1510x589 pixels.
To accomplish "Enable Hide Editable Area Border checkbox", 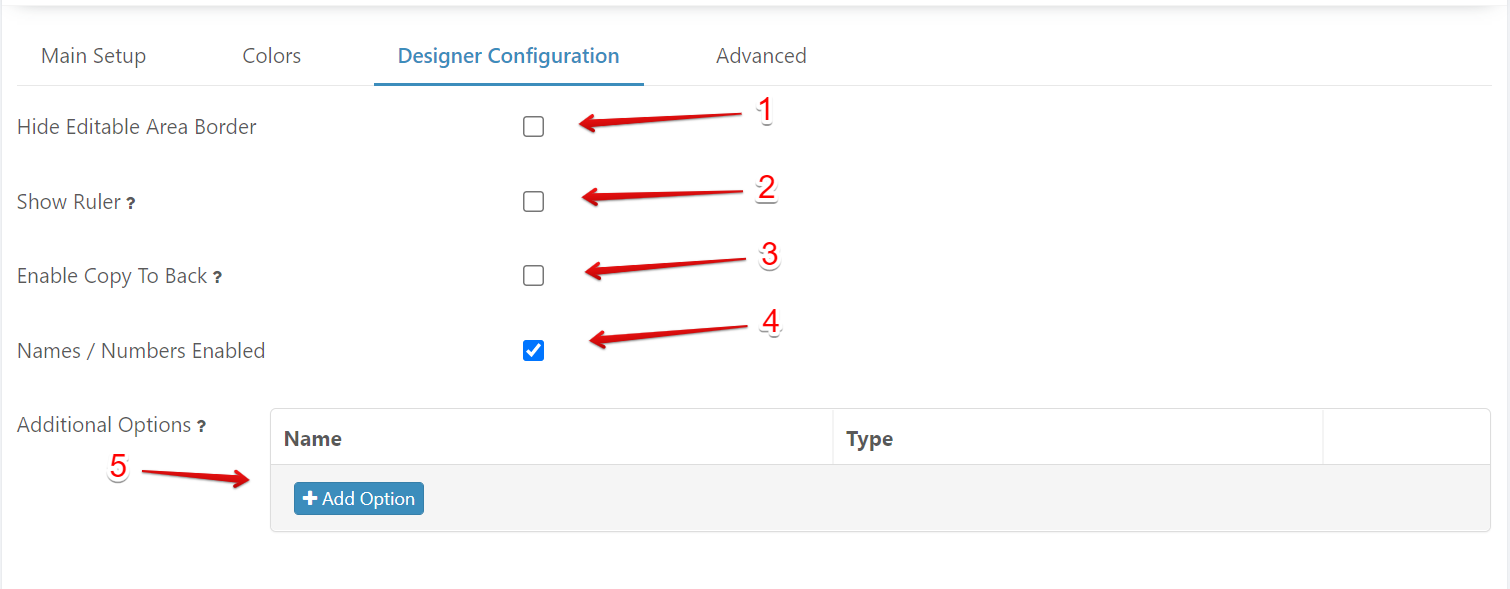I will 533,127.
